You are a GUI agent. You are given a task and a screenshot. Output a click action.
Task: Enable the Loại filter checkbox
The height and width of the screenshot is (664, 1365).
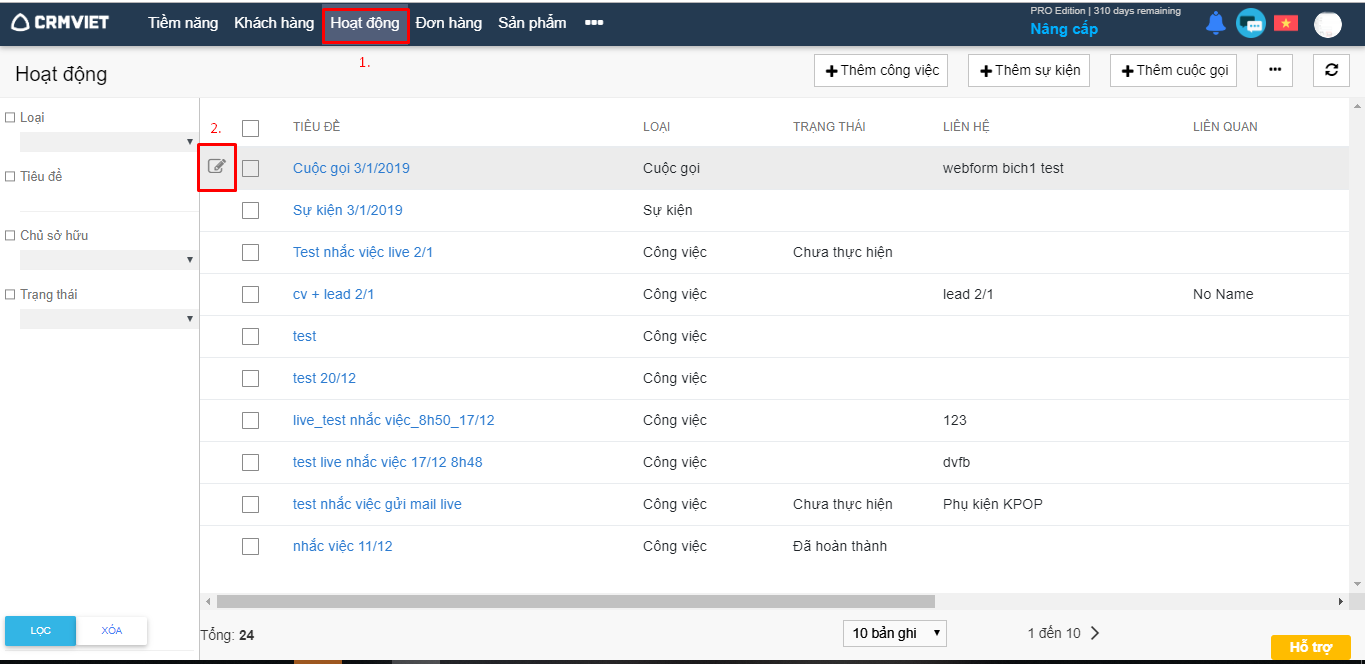(10, 118)
